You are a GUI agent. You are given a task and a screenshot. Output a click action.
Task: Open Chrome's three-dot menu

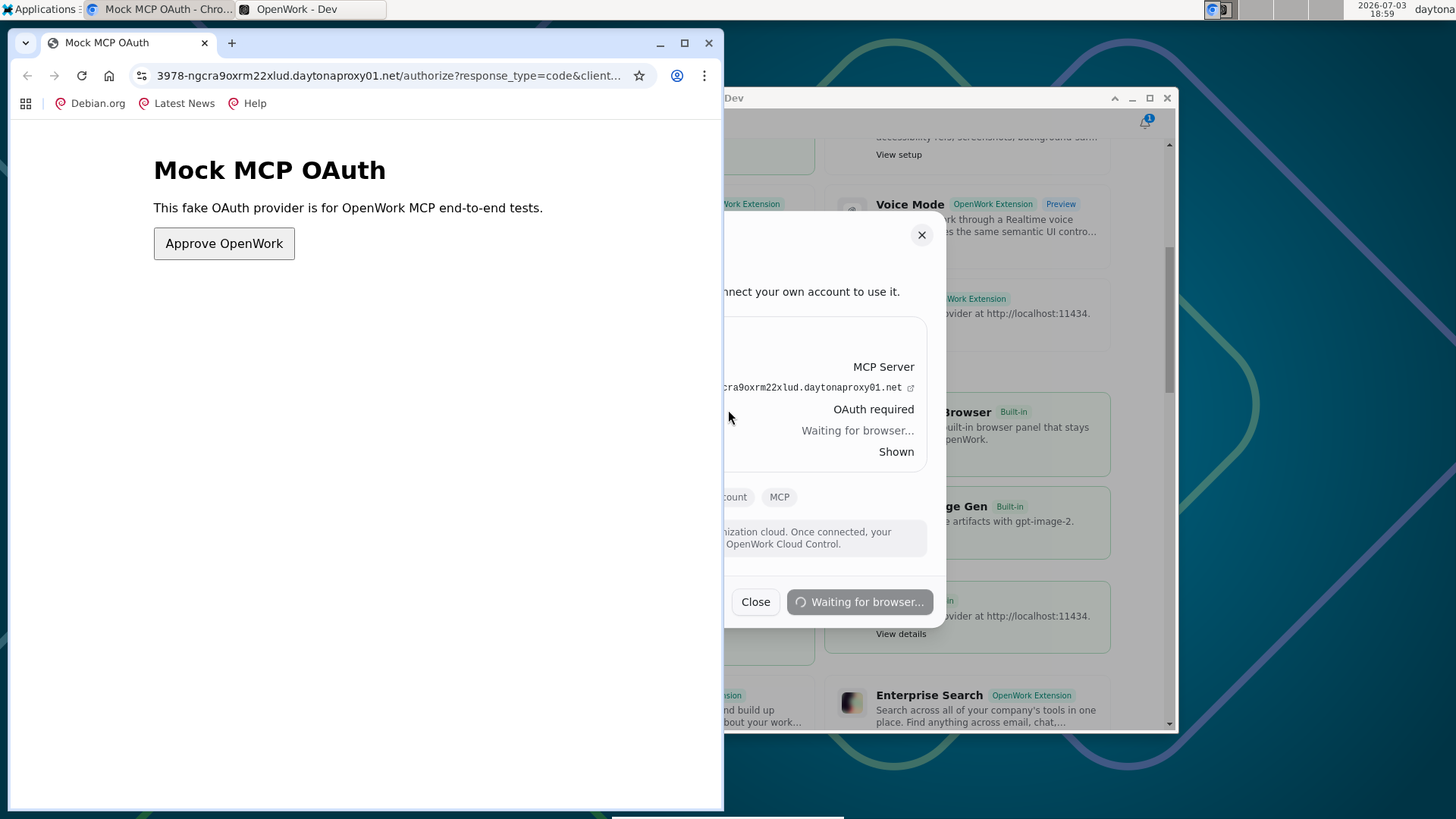pyautogui.click(x=704, y=76)
